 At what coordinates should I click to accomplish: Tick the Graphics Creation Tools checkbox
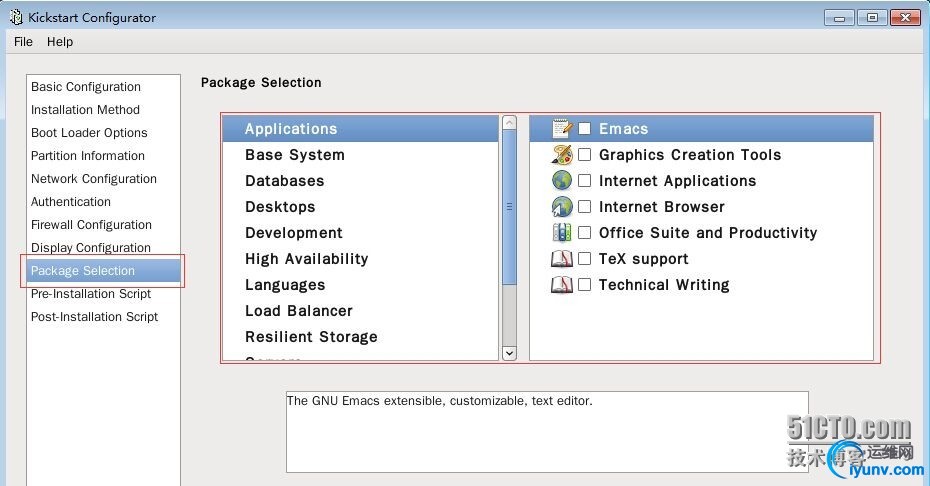pos(585,154)
